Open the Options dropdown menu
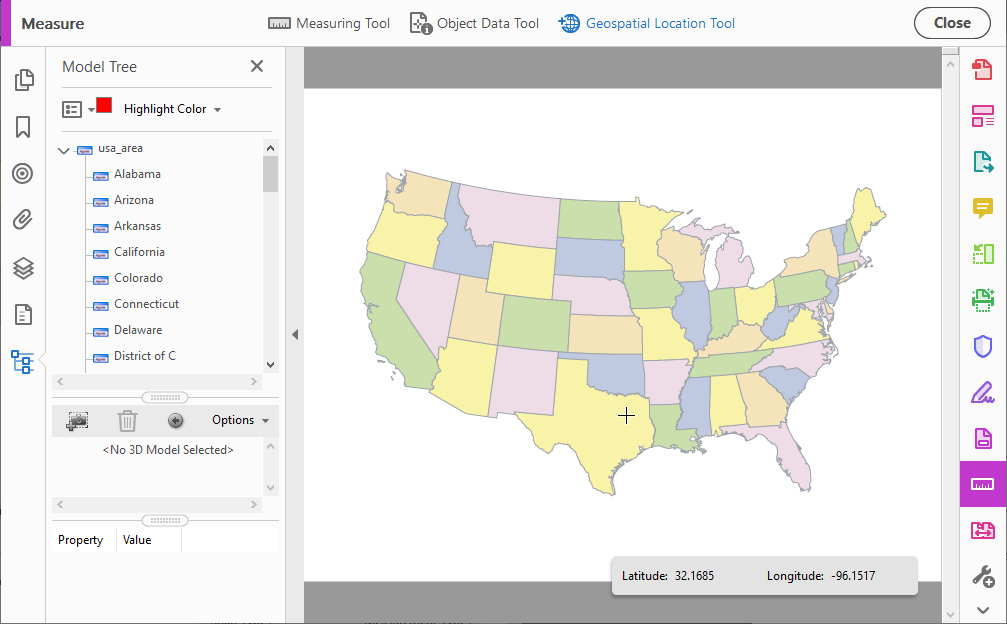Image resolution: width=1007 pixels, height=624 pixels. tap(240, 420)
